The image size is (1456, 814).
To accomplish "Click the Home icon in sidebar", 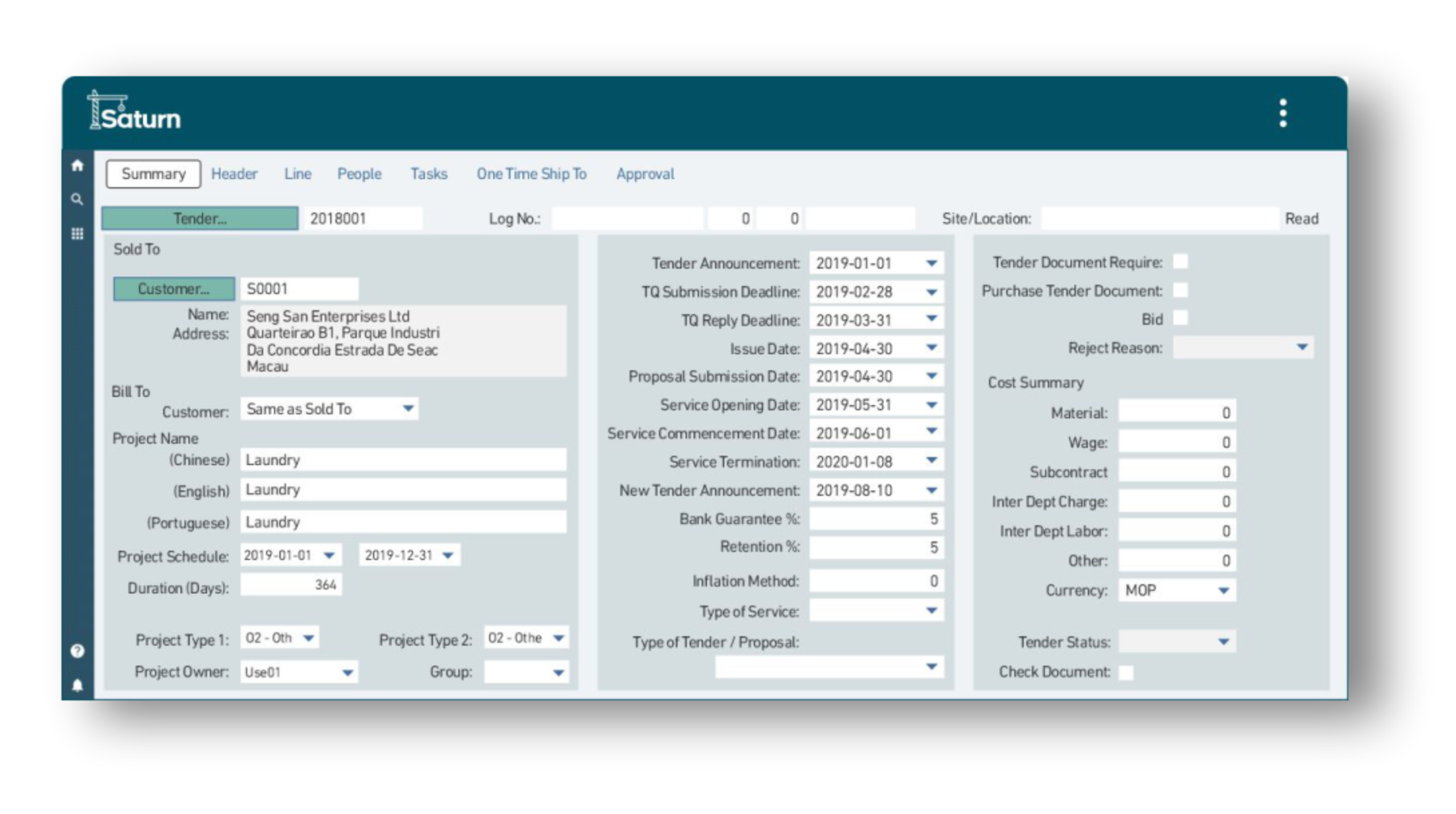I will point(78,166).
